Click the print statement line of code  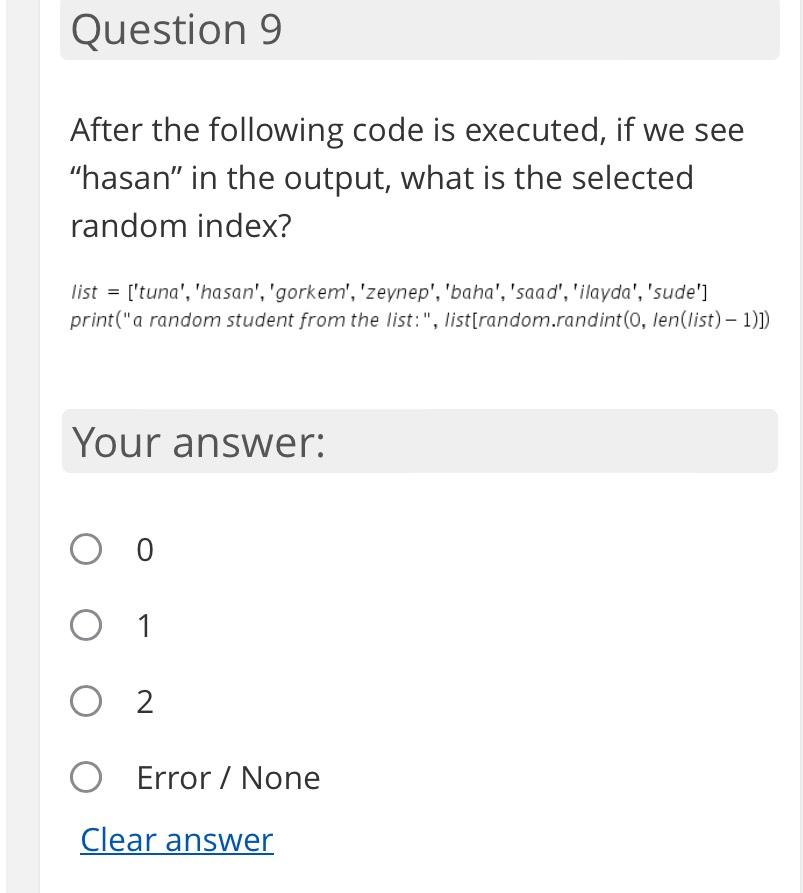click(x=420, y=320)
